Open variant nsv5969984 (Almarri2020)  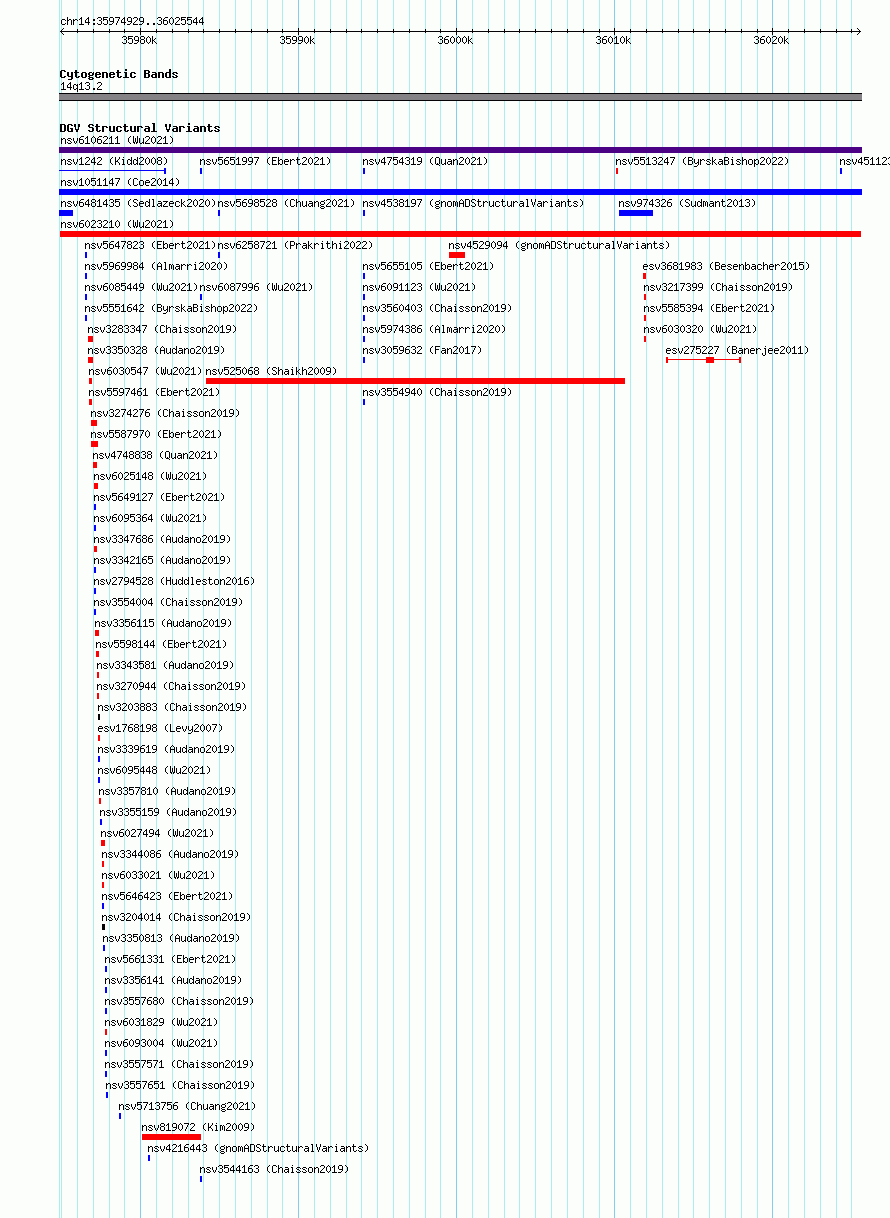pyautogui.click(x=156, y=266)
